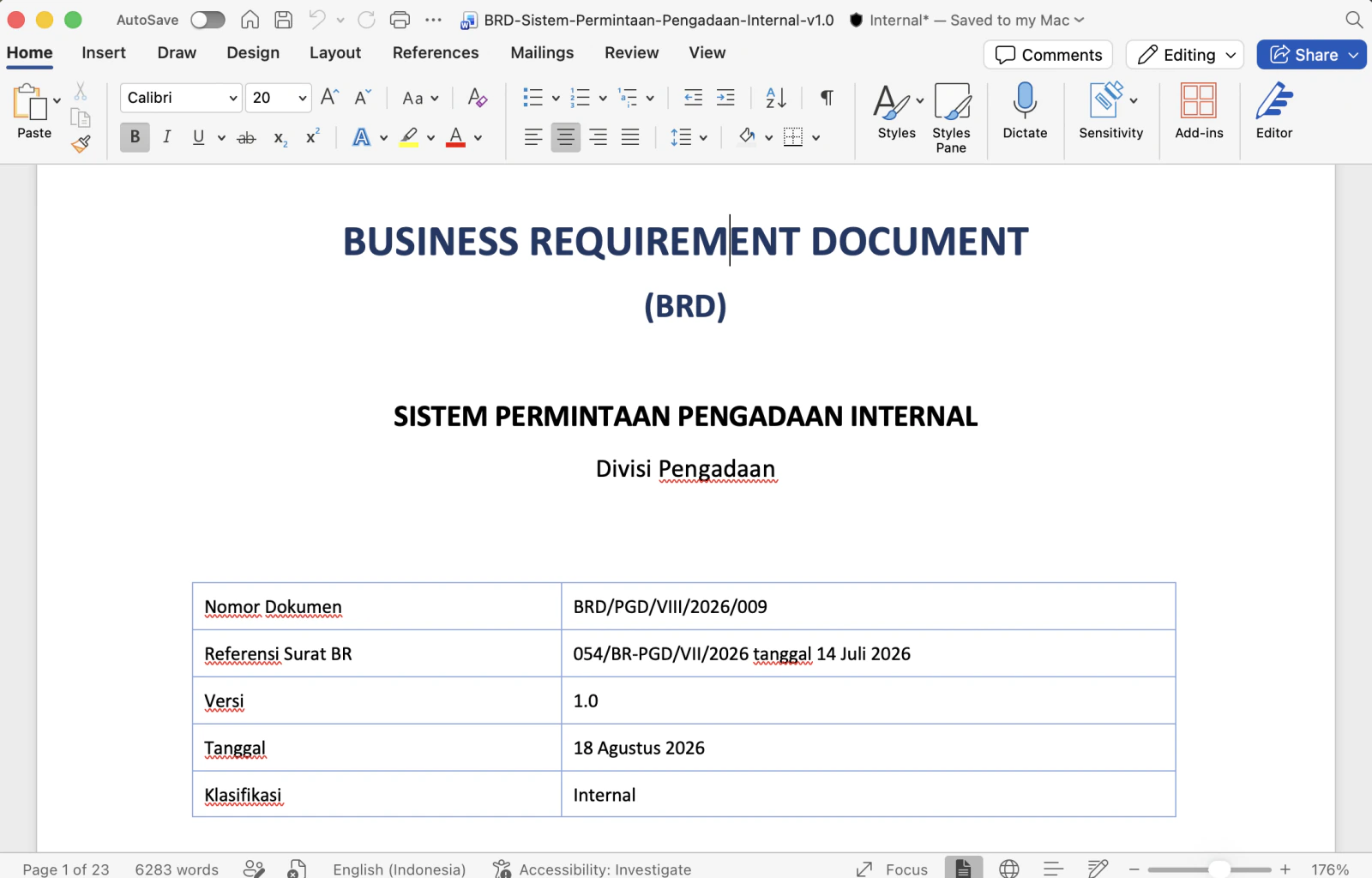Viewport: 1372px width, 878px height.
Task: Open the Editing mode dropdown
Action: [1185, 55]
